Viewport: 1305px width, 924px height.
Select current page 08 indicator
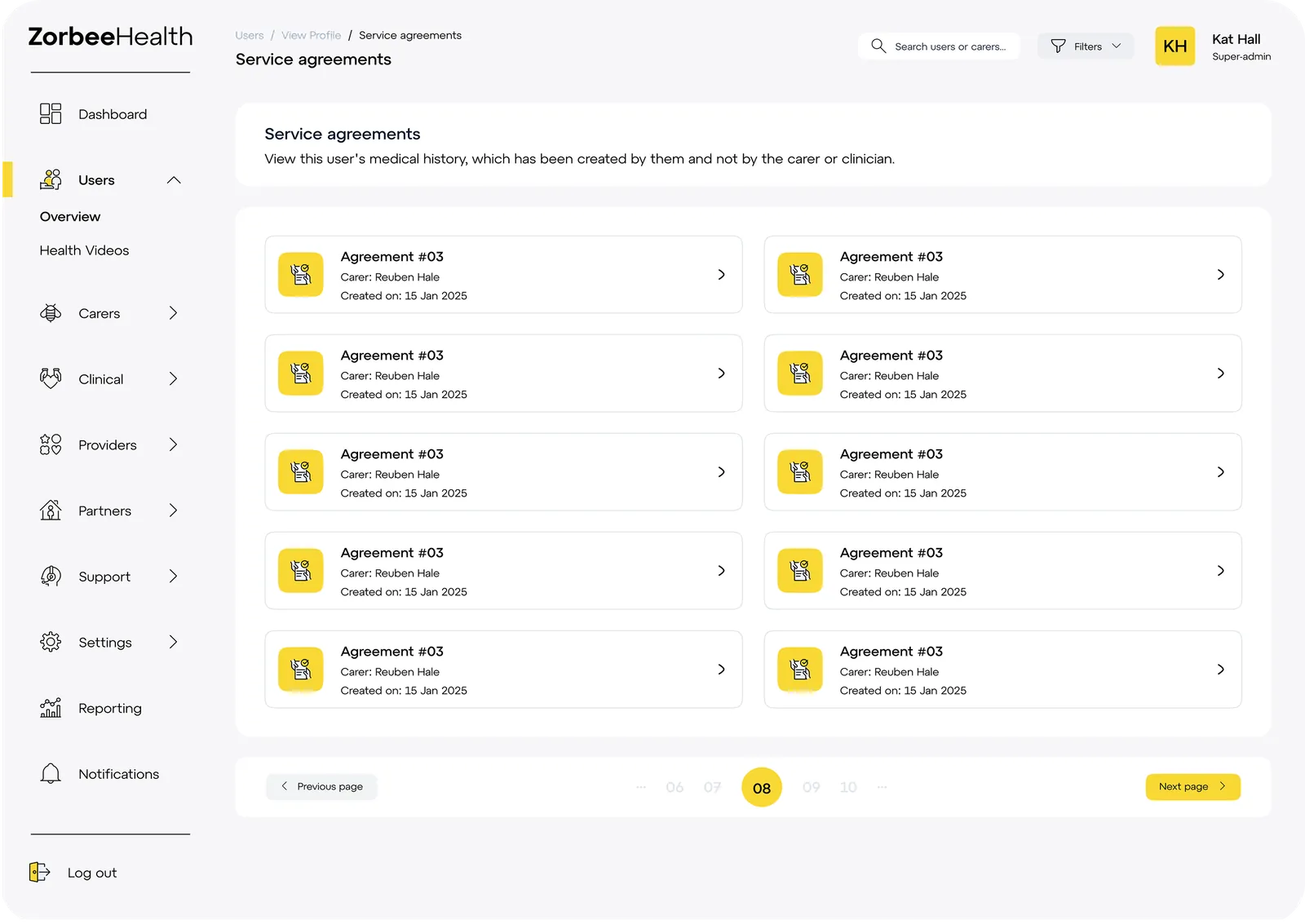click(762, 787)
